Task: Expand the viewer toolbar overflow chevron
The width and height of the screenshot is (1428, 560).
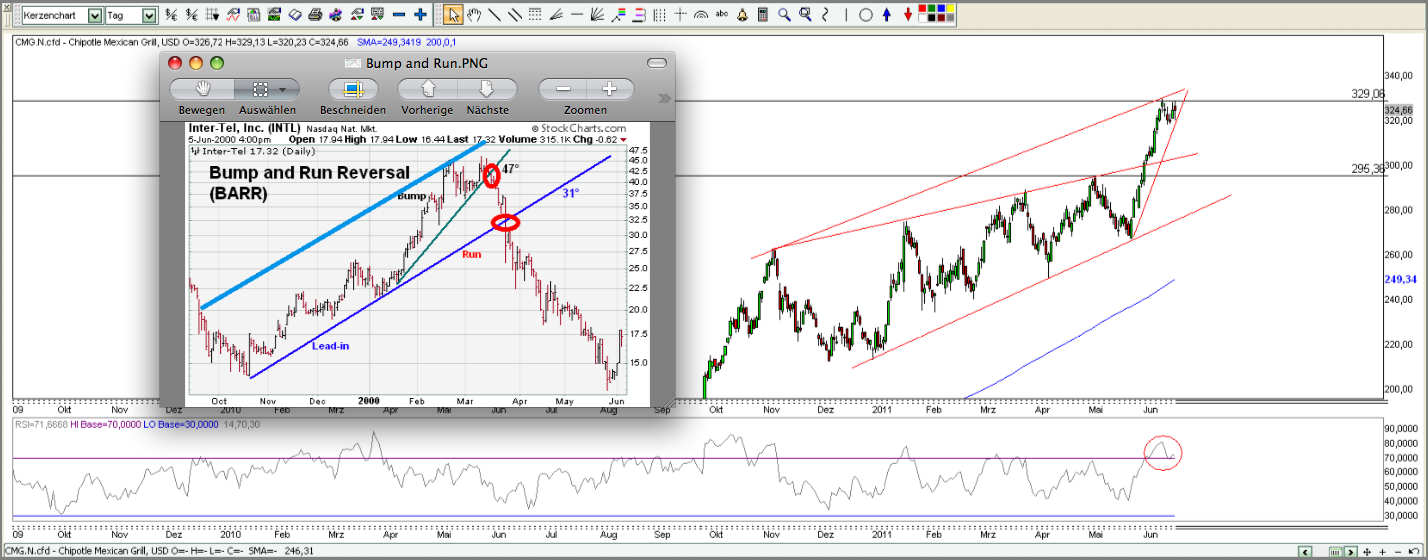Action: [x=664, y=98]
